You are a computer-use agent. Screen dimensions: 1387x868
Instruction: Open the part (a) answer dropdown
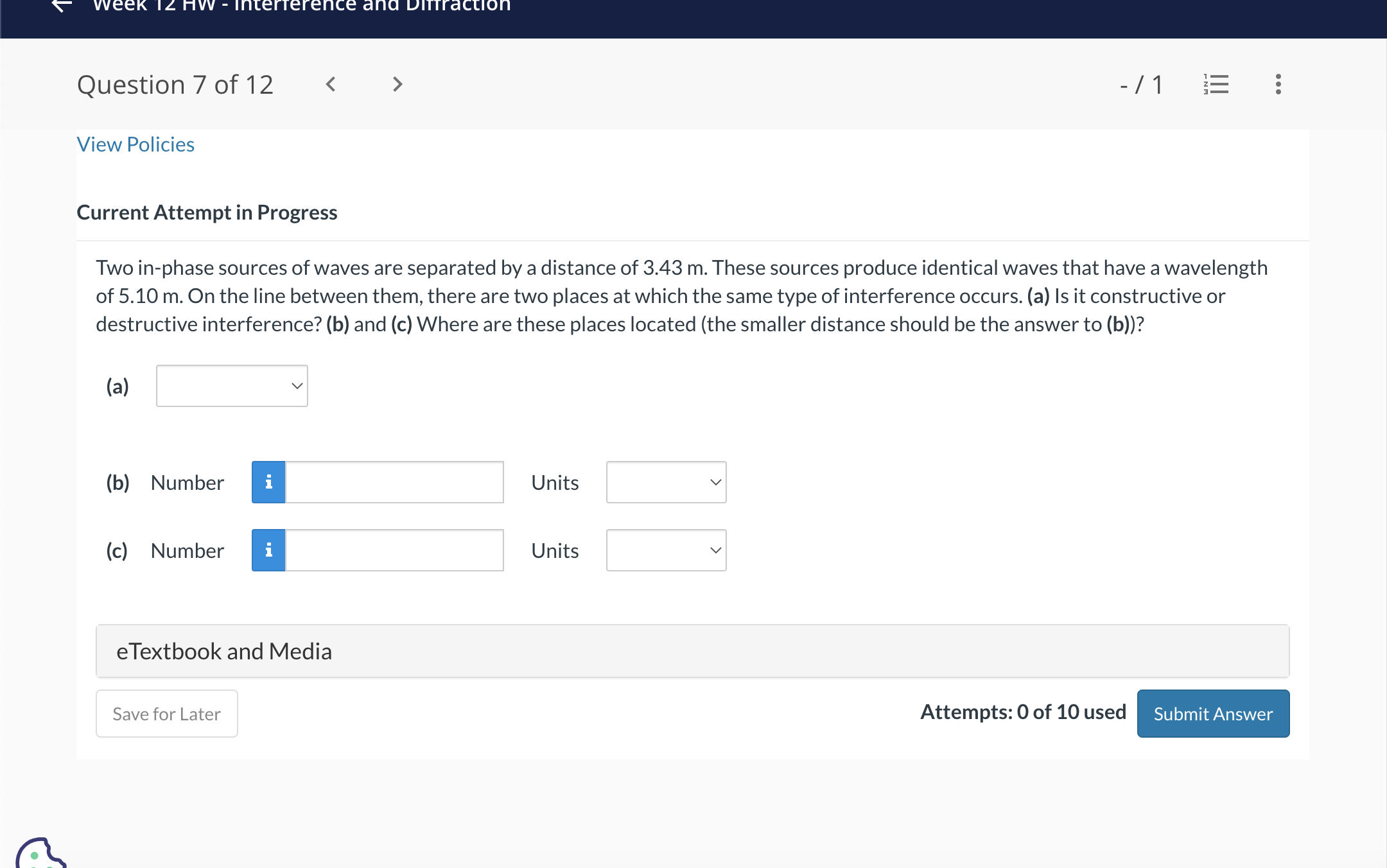(232, 386)
